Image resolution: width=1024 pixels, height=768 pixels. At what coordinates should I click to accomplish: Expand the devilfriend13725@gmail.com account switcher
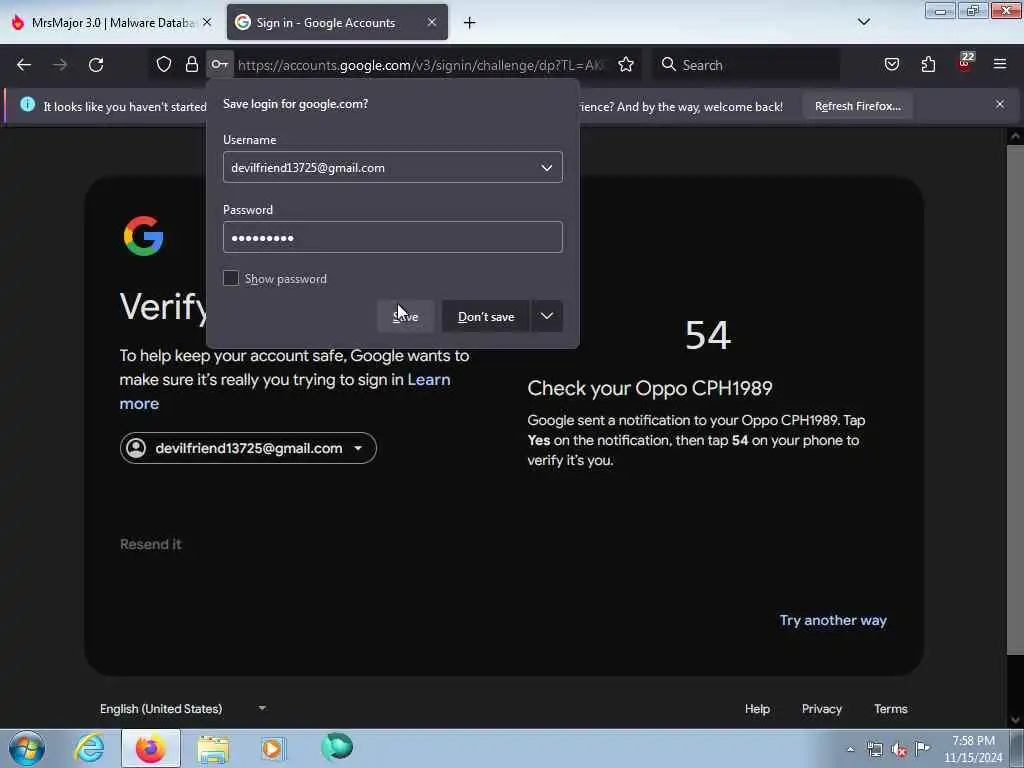coord(248,448)
